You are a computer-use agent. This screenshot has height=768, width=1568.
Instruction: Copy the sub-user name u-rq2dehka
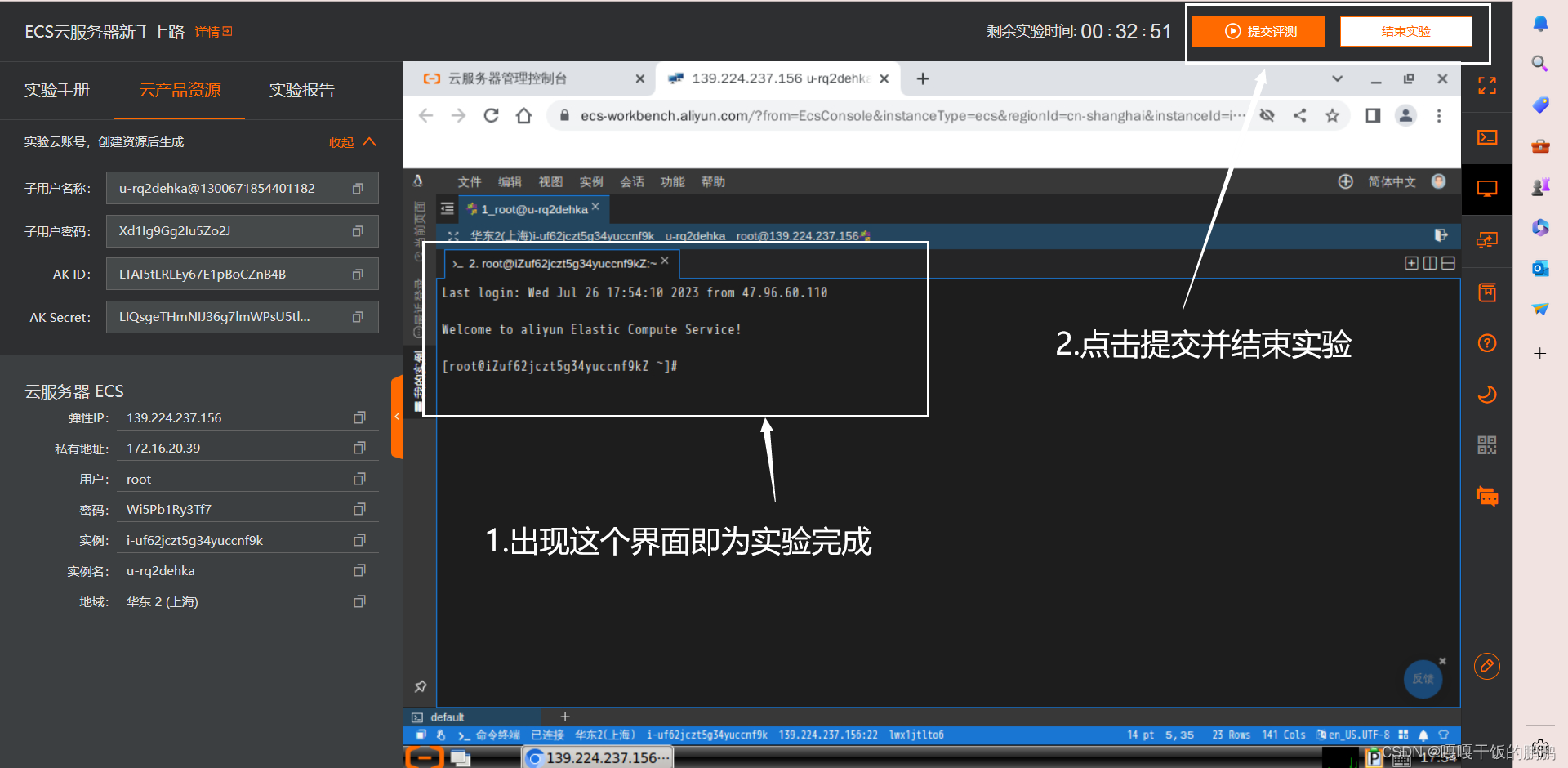coord(357,189)
